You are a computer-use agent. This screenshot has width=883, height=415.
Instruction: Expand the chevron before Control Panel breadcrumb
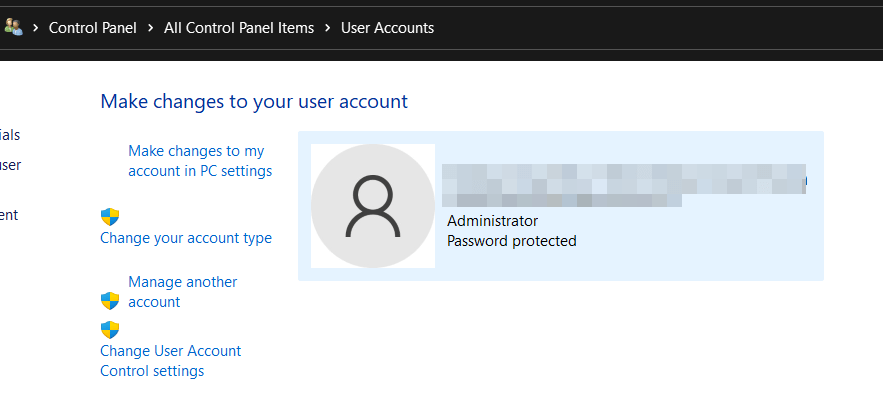tap(36, 28)
